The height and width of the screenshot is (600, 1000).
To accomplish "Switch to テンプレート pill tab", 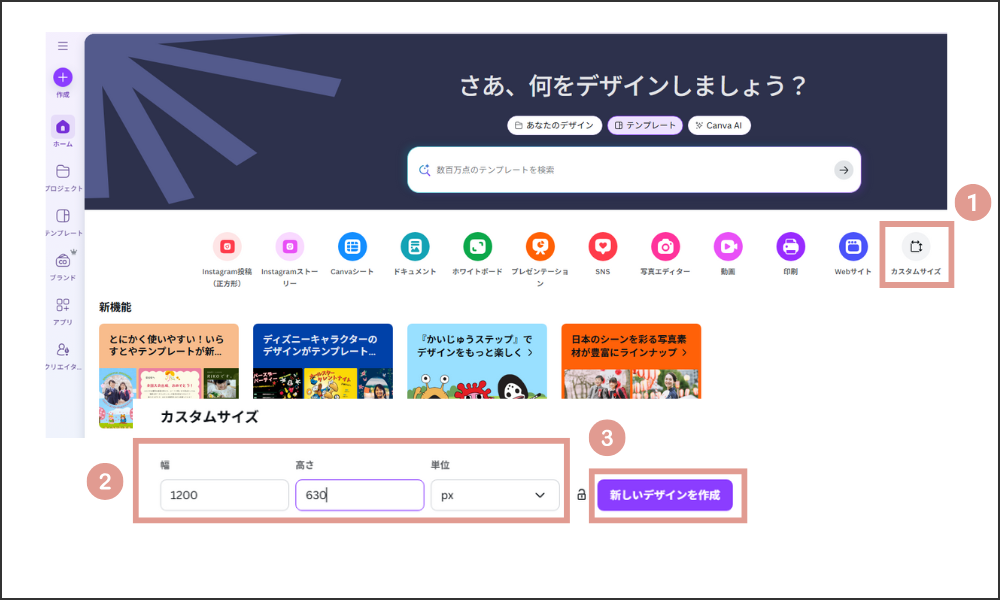I will pyautogui.click(x=645, y=125).
